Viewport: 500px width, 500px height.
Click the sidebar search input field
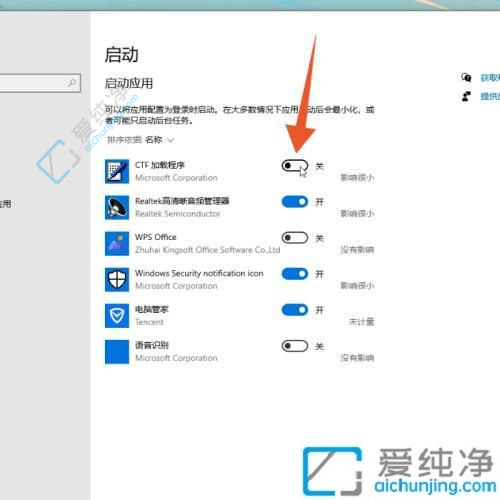click(x=40, y=83)
